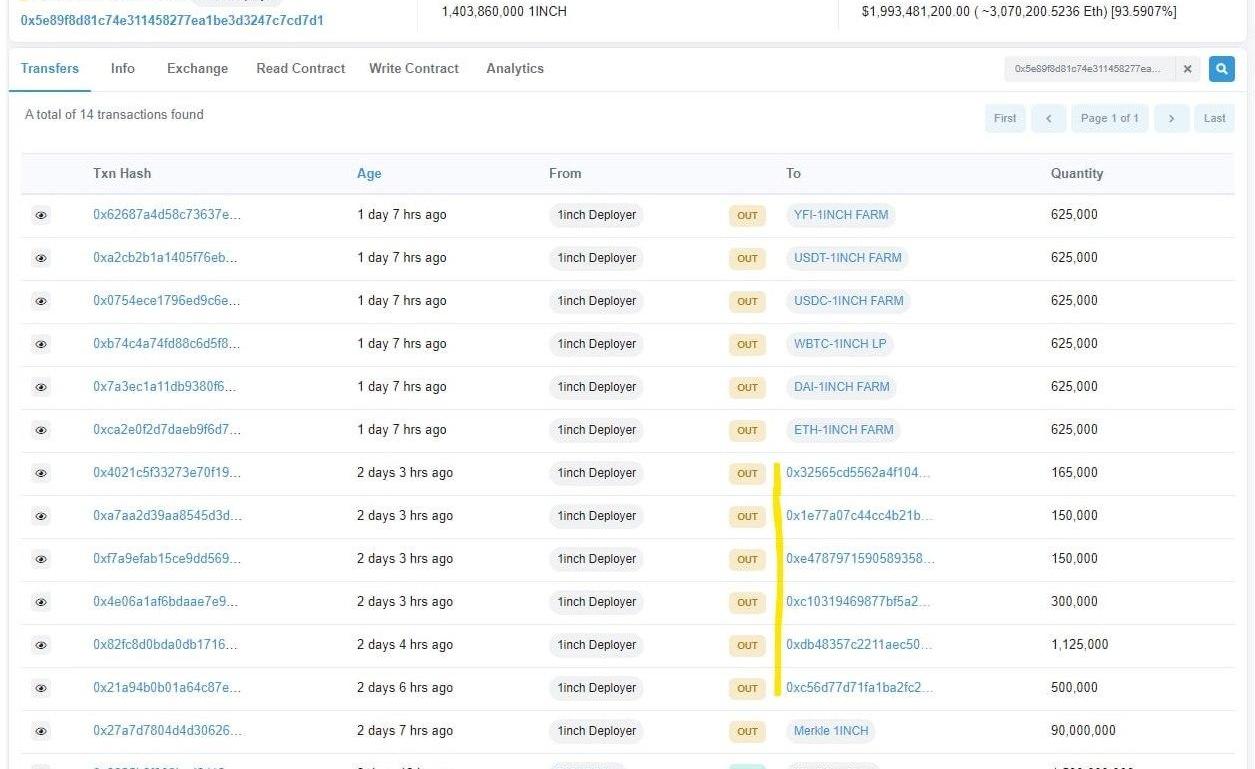The height and width of the screenshot is (769, 1255).
Task: Click eye icon beside 0x82fc8d0bda0db1716 transaction
Action: [x=41, y=645]
